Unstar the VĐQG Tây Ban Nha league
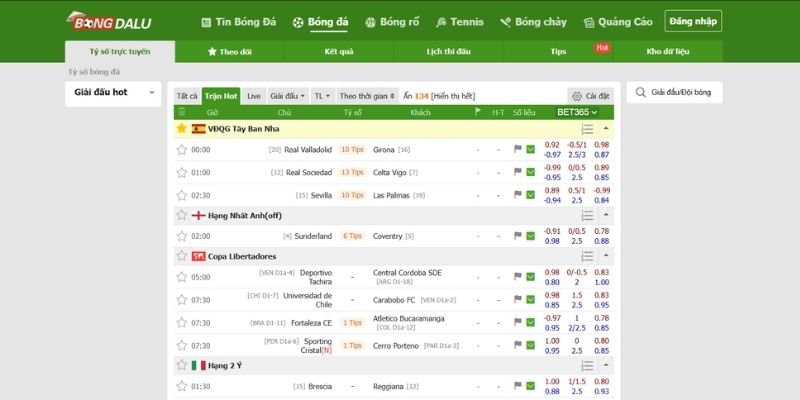 tap(181, 129)
